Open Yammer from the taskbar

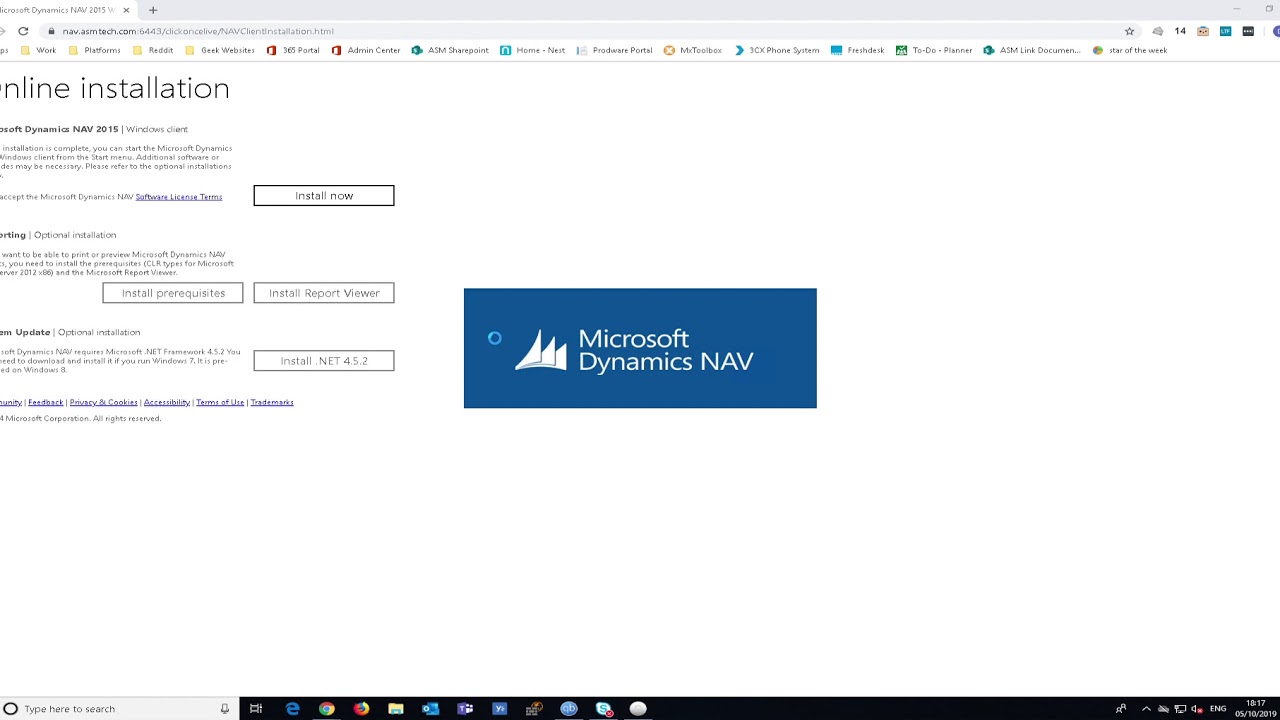click(500, 709)
